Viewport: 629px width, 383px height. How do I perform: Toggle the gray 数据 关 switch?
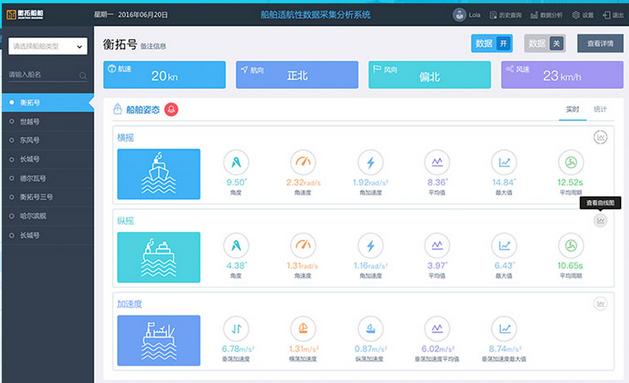point(545,43)
